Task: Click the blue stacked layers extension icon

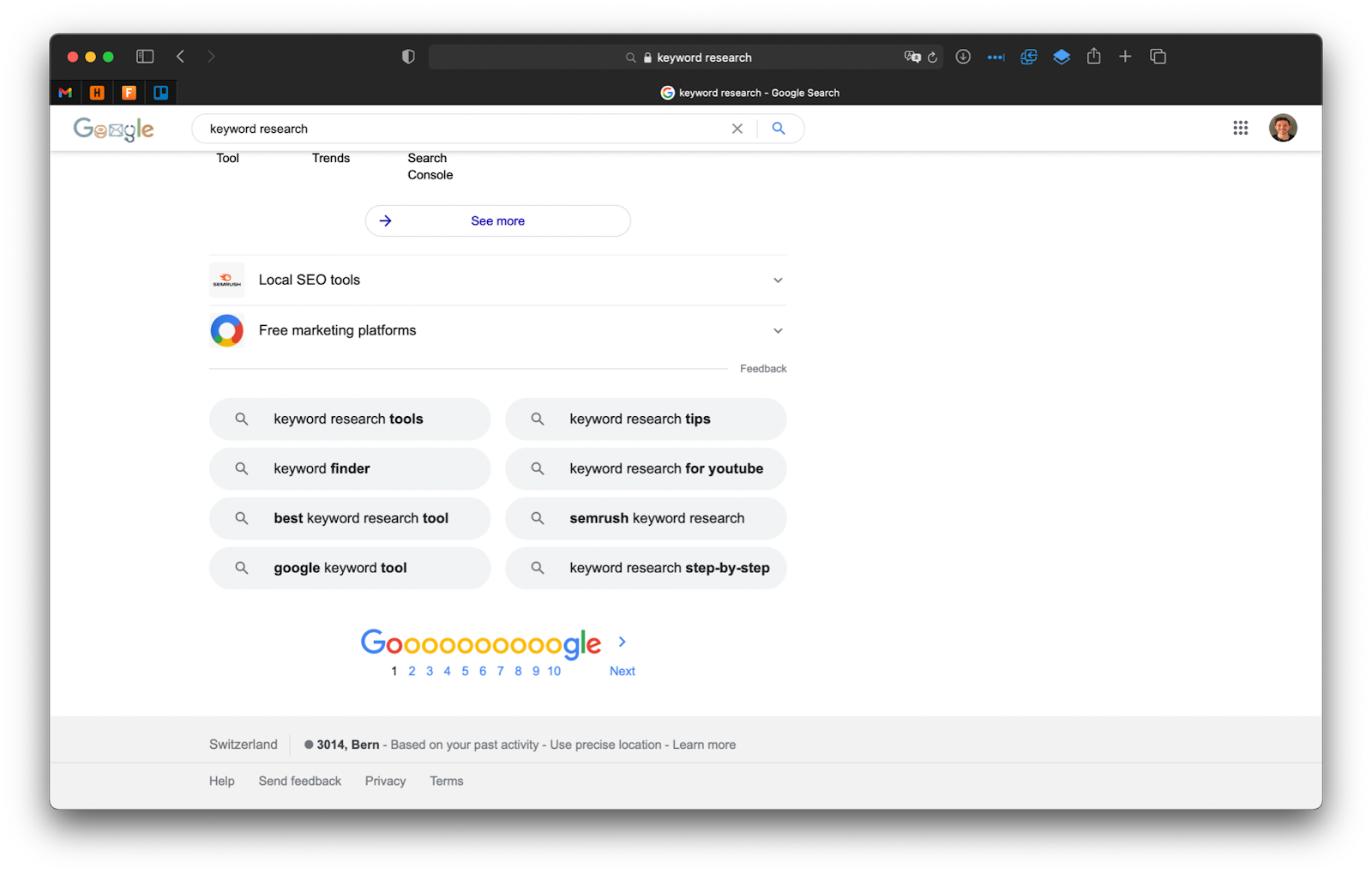Action: [x=1062, y=57]
